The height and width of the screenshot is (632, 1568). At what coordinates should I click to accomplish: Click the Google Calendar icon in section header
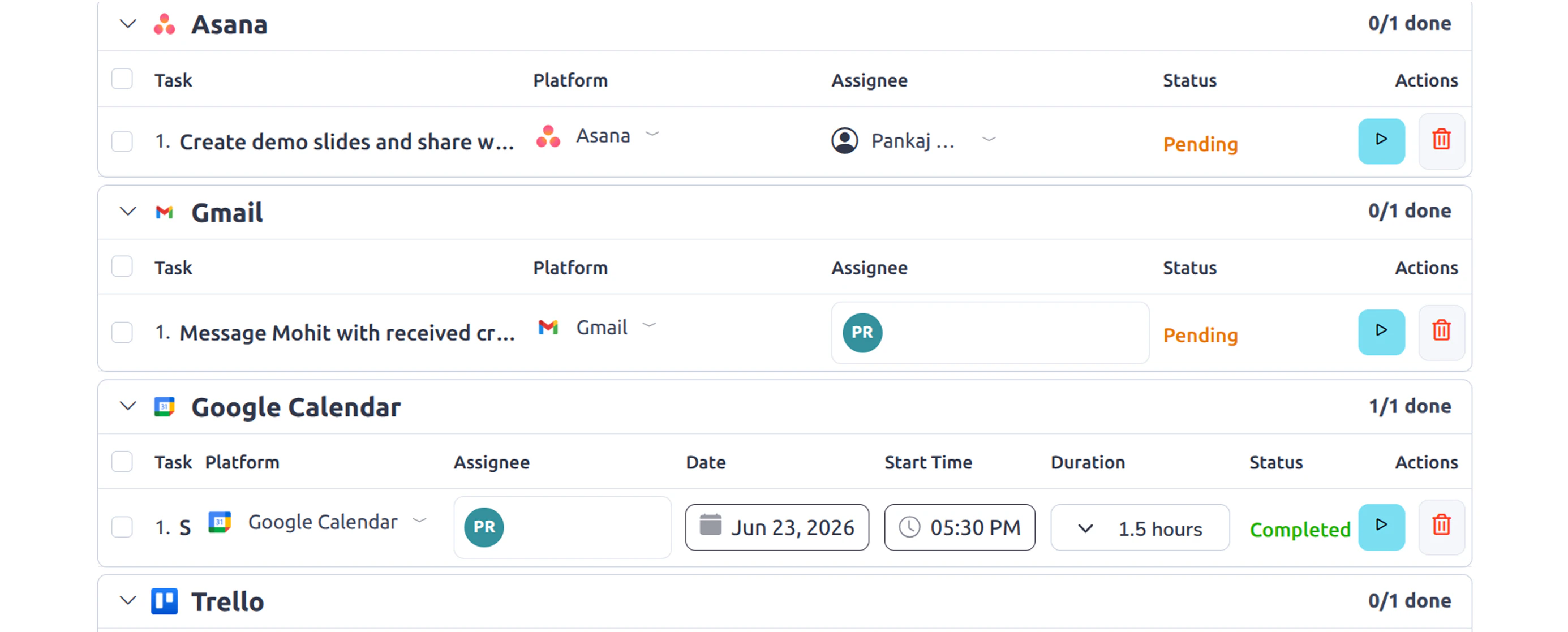[164, 407]
